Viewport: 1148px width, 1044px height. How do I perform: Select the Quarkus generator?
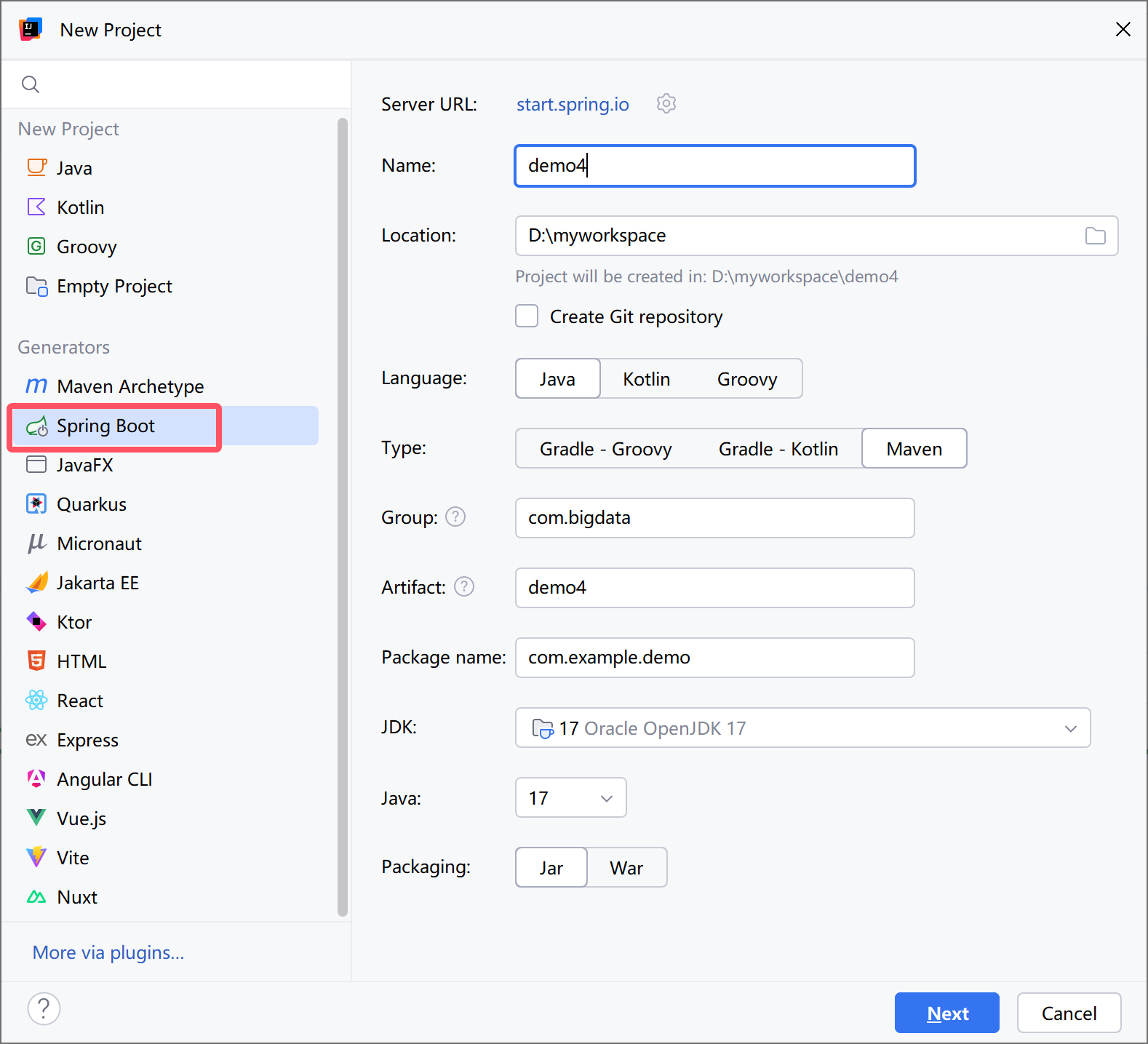91,505
